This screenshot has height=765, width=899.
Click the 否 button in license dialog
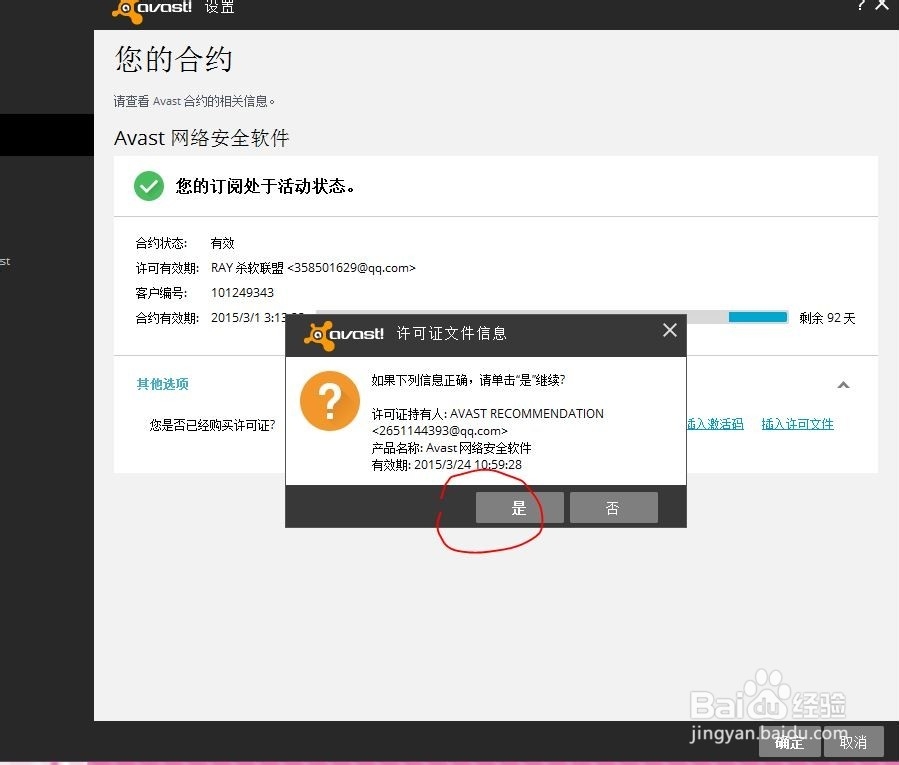pos(613,508)
